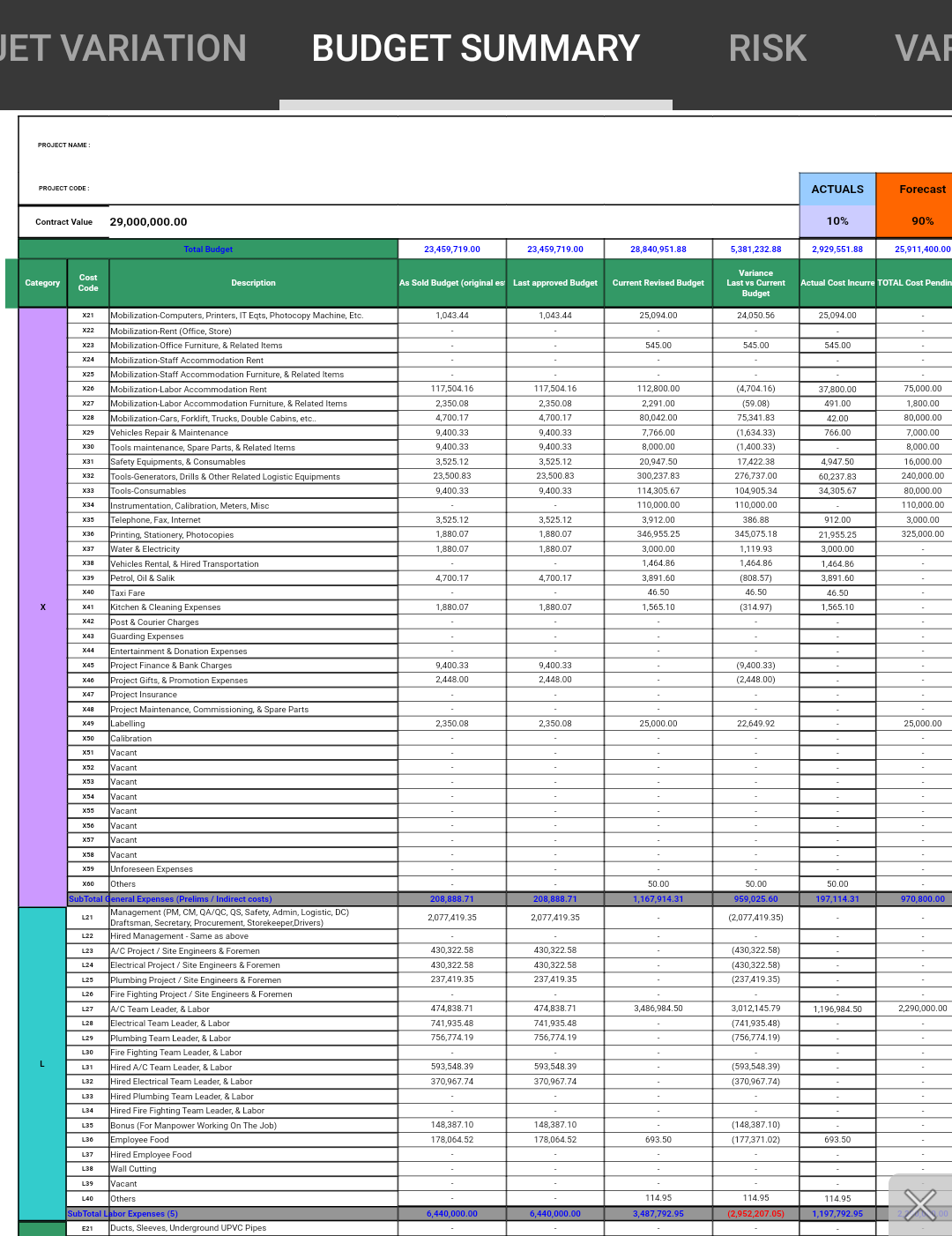Click the value 346,955.25 in Printing row
The image size is (952, 1236).
(x=658, y=534)
